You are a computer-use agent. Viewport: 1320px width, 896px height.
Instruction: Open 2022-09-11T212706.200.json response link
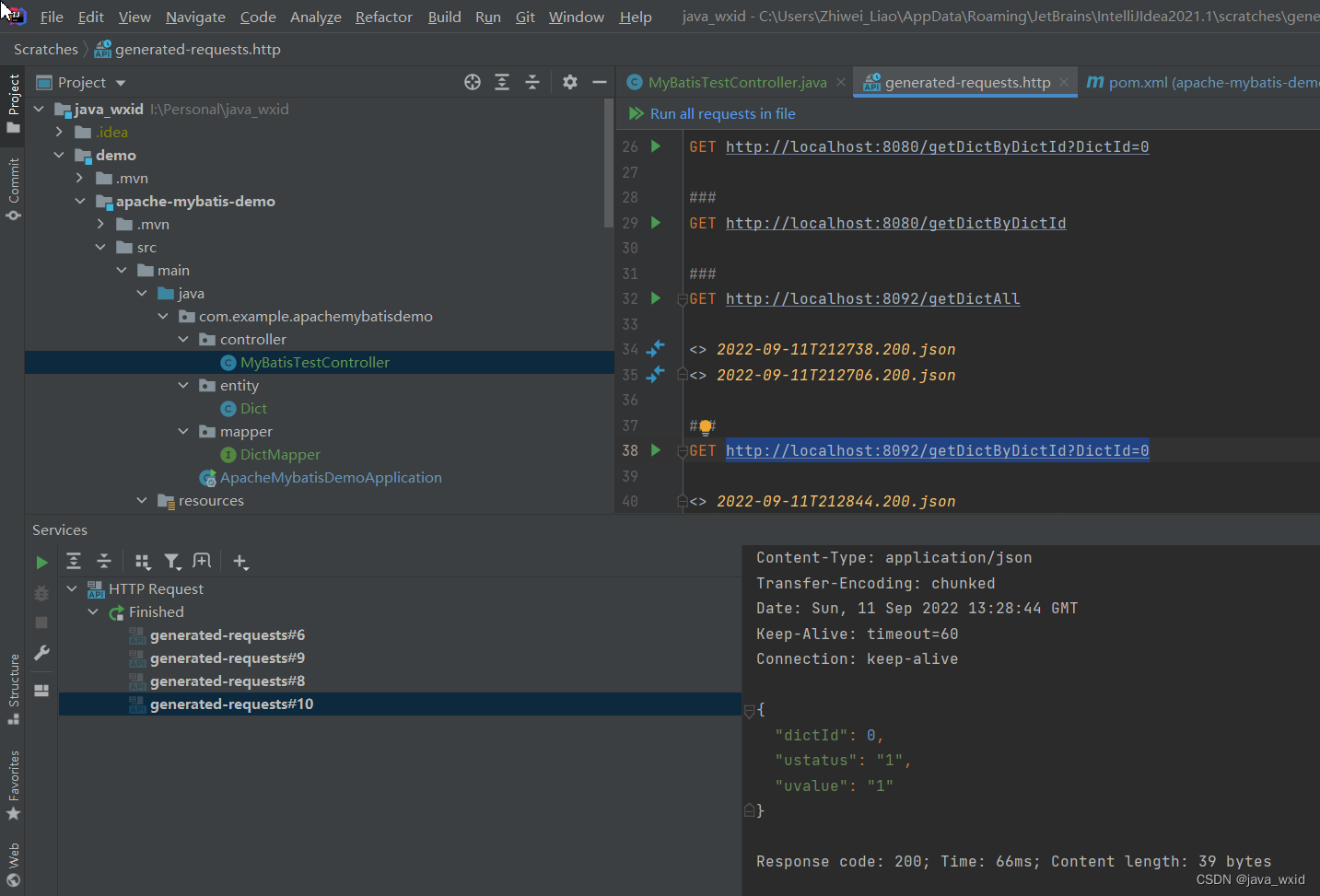[835, 375]
